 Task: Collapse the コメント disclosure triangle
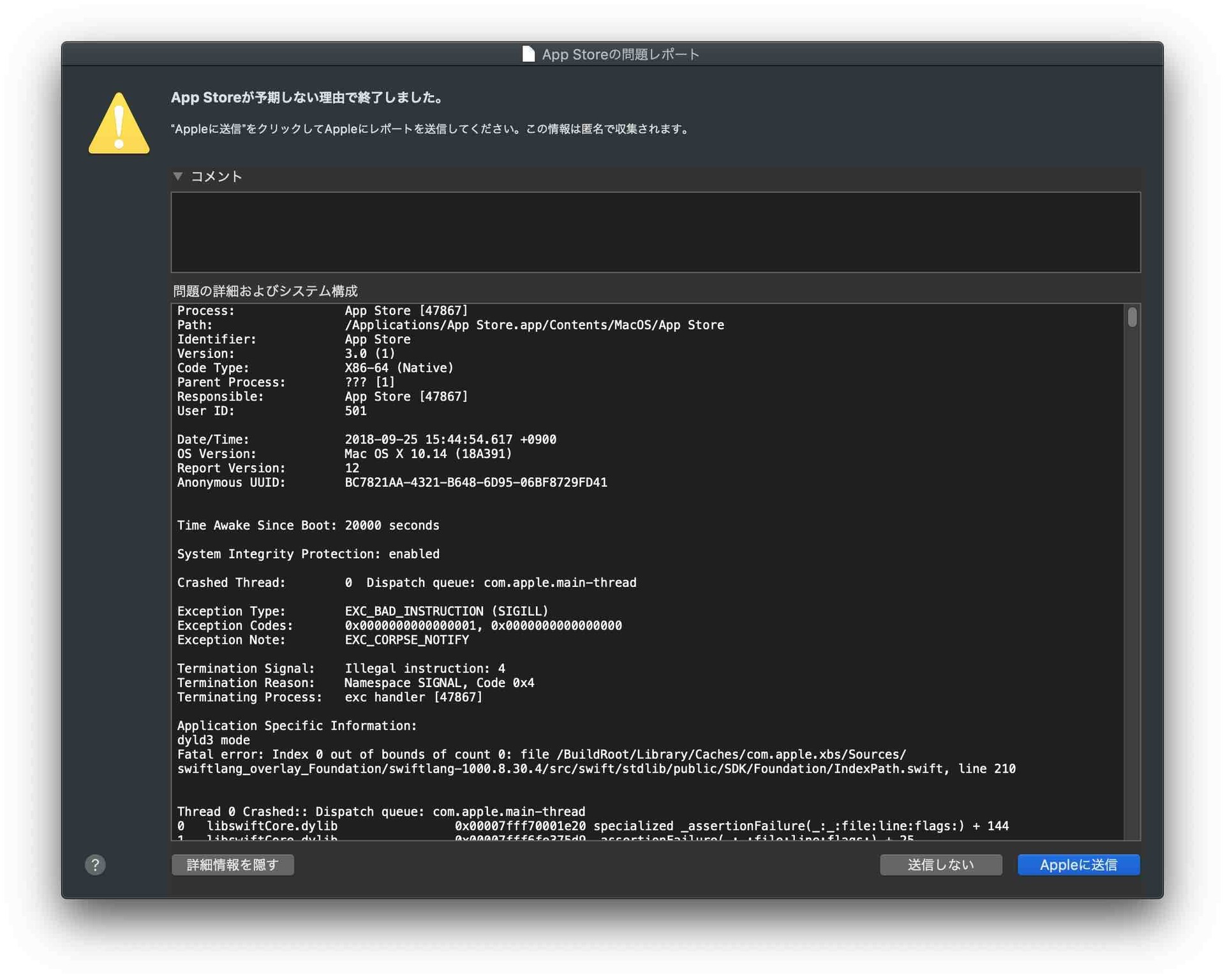[178, 176]
